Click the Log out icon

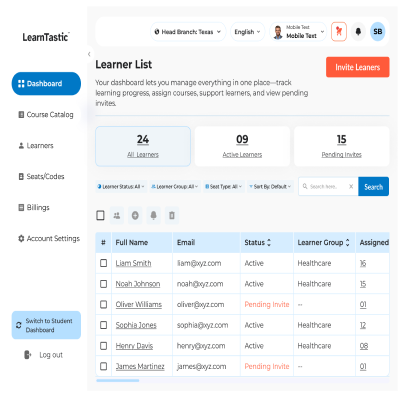pyautogui.click(x=28, y=355)
